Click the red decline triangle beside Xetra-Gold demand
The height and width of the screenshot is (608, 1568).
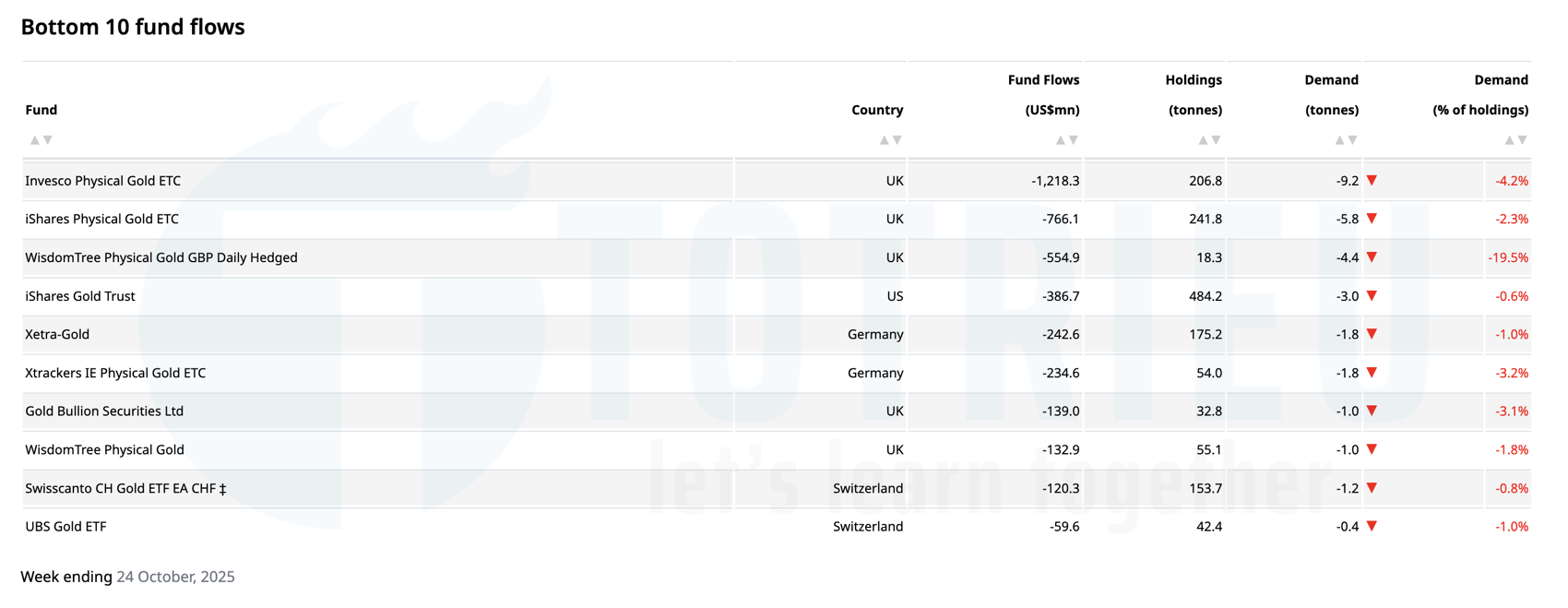(x=1372, y=334)
